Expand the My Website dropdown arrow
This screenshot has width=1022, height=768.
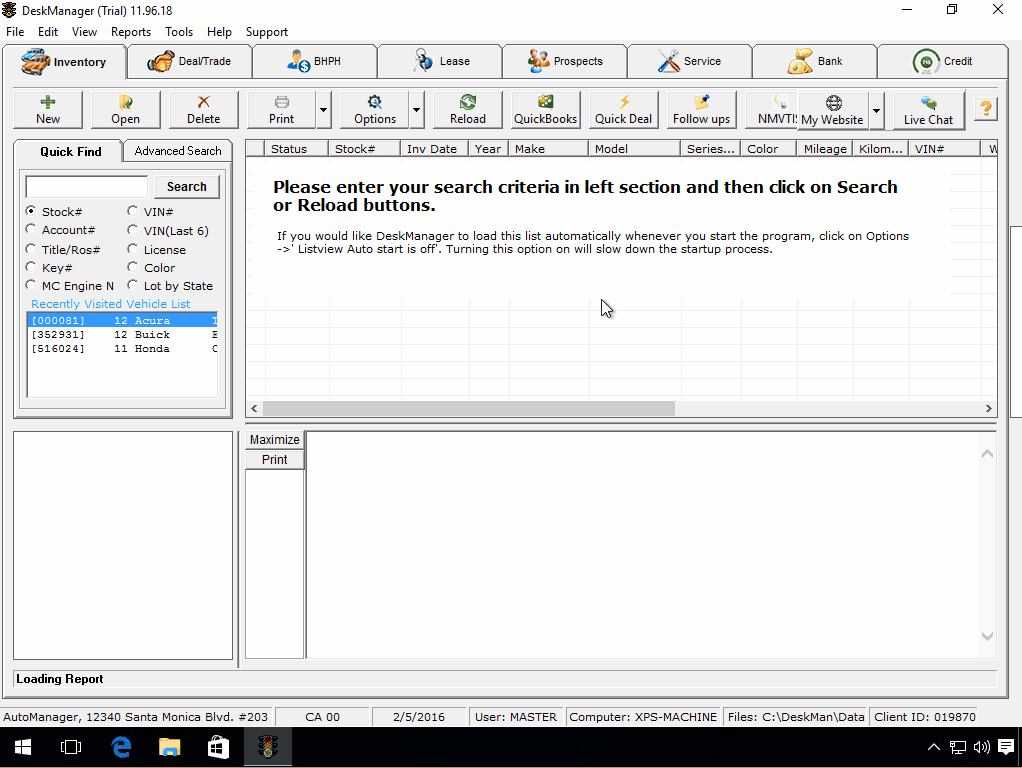877,110
